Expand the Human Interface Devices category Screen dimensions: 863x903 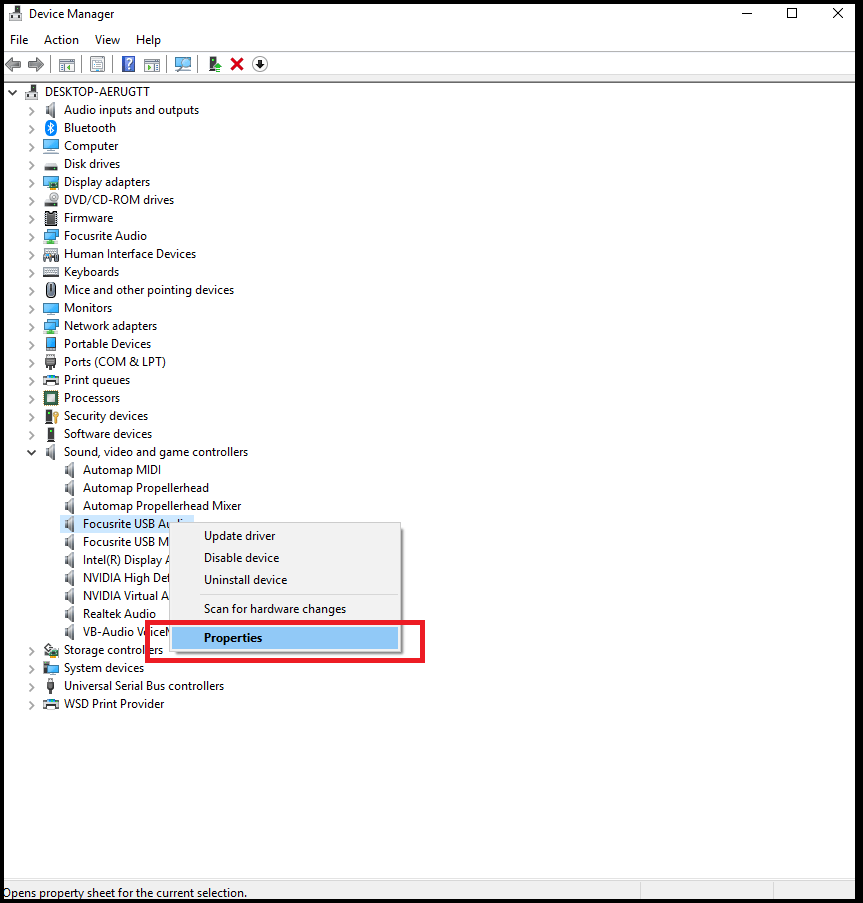[x=32, y=255]
